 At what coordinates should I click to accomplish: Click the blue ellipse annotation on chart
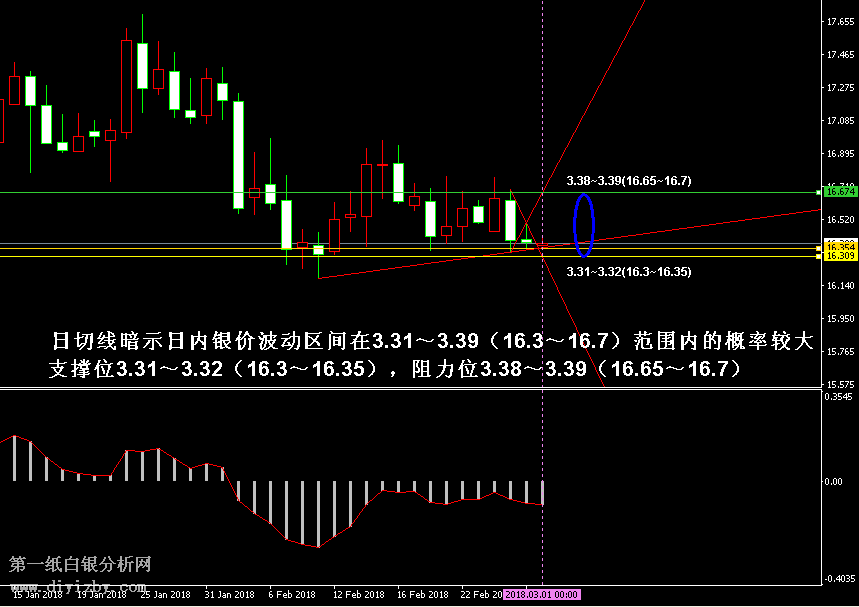[584, 225]
